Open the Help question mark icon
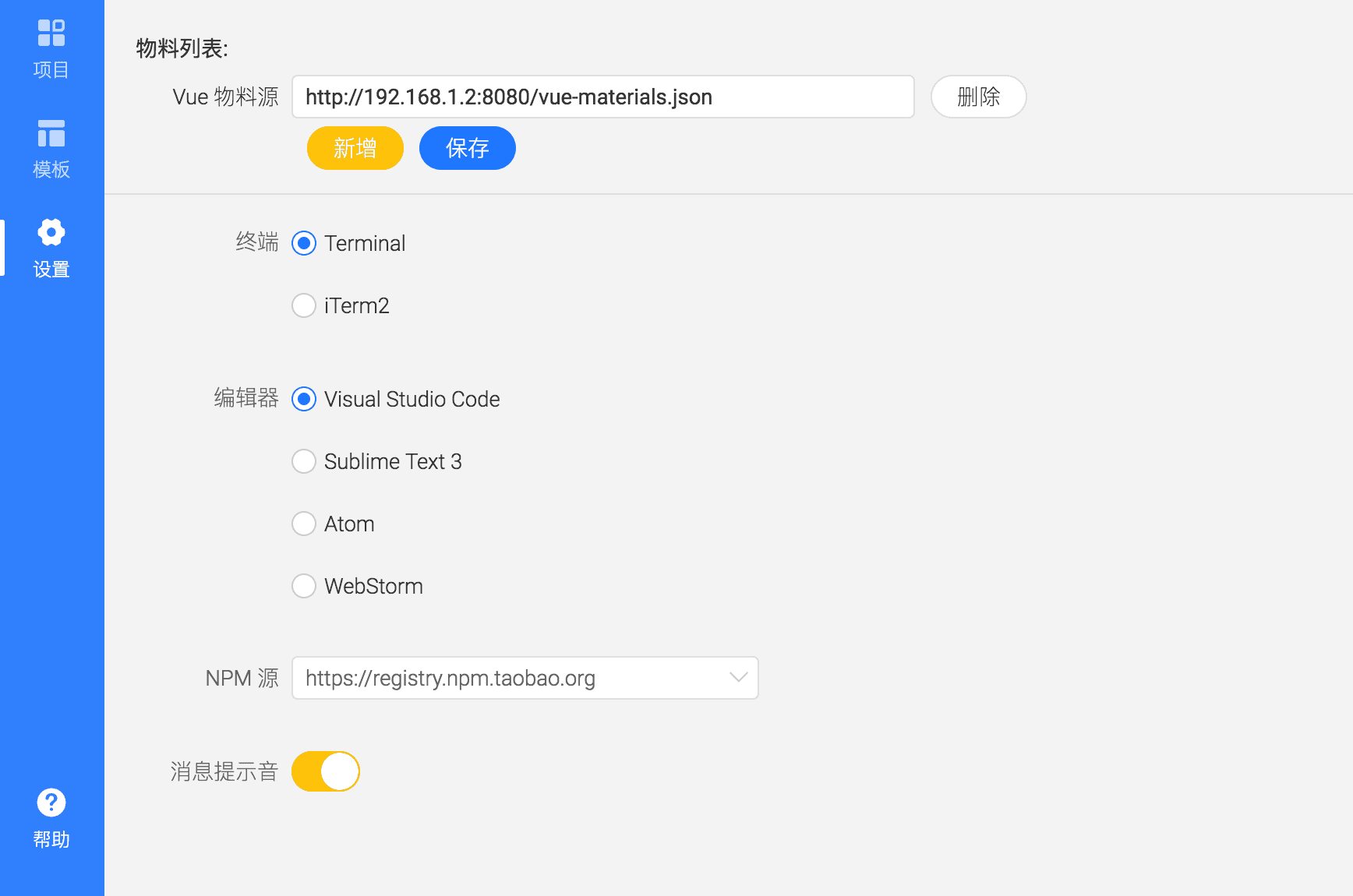The height and width of the screenshot is (896, 1353). (x=51, y=803)
